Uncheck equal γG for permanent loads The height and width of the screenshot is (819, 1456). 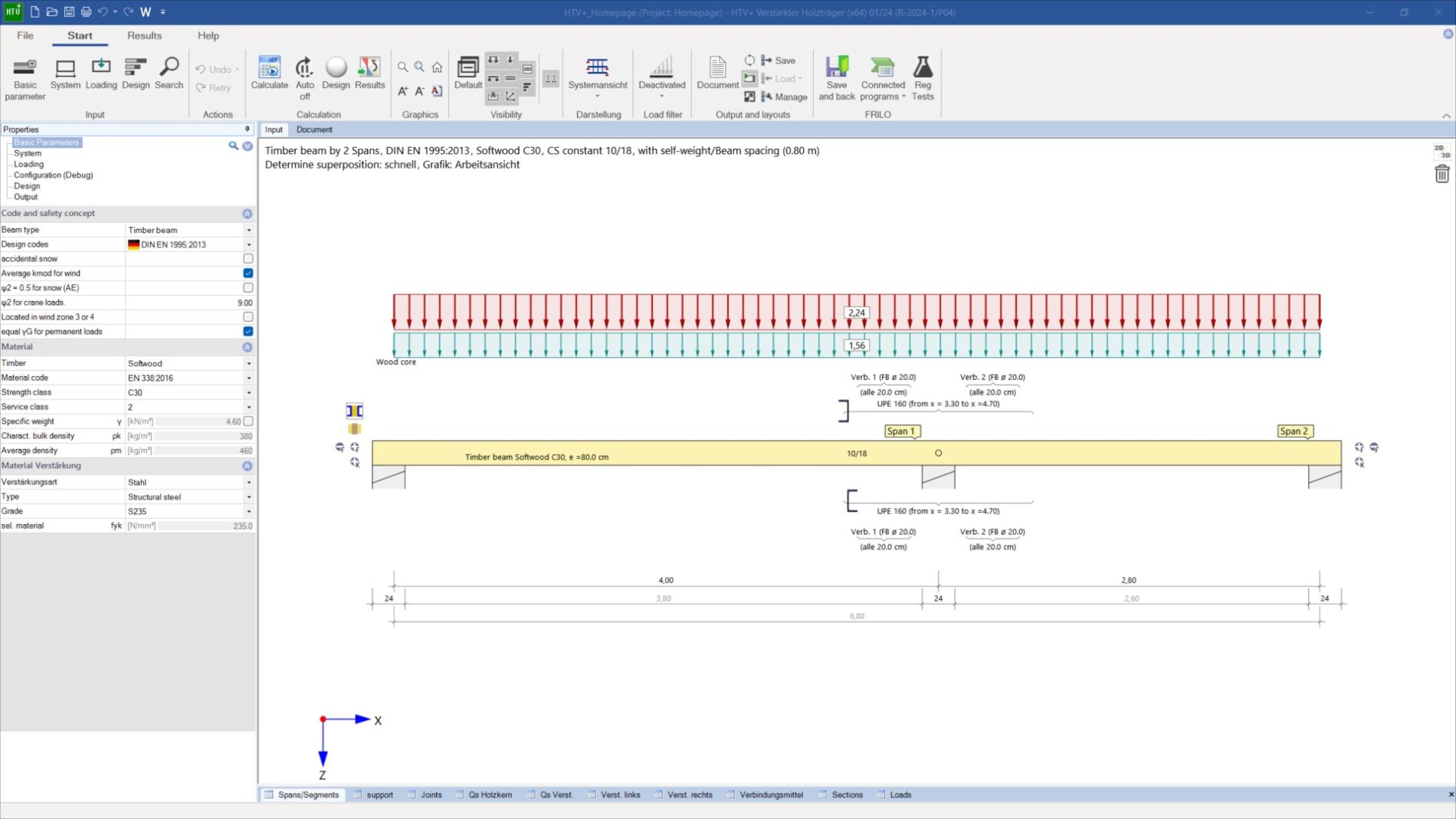tap(247, 331)
